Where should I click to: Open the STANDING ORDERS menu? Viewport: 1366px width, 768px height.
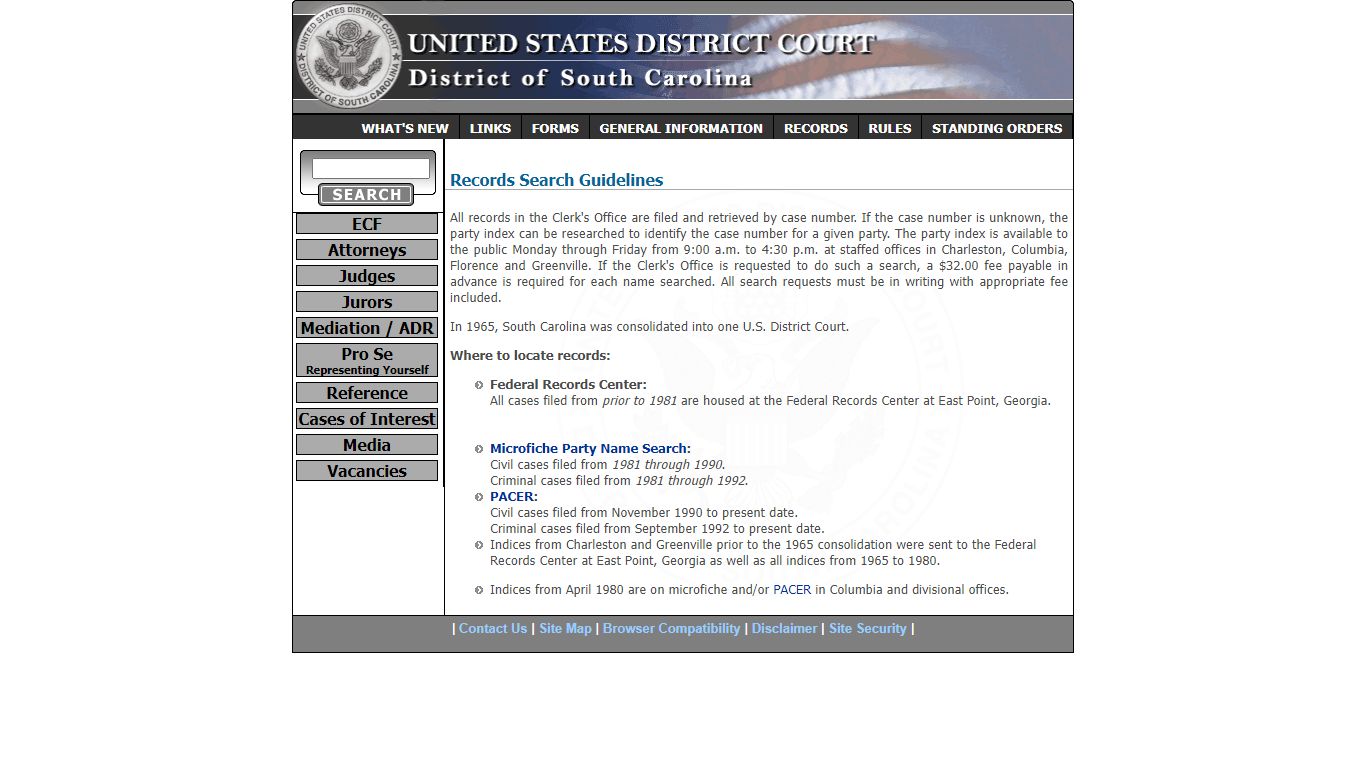[997, 128]
